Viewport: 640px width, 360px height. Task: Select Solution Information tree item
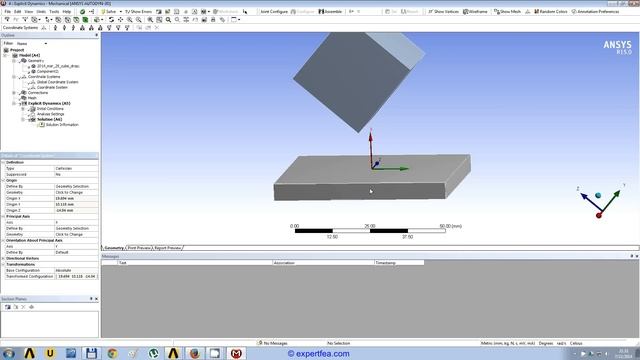(x=62, y=124)
